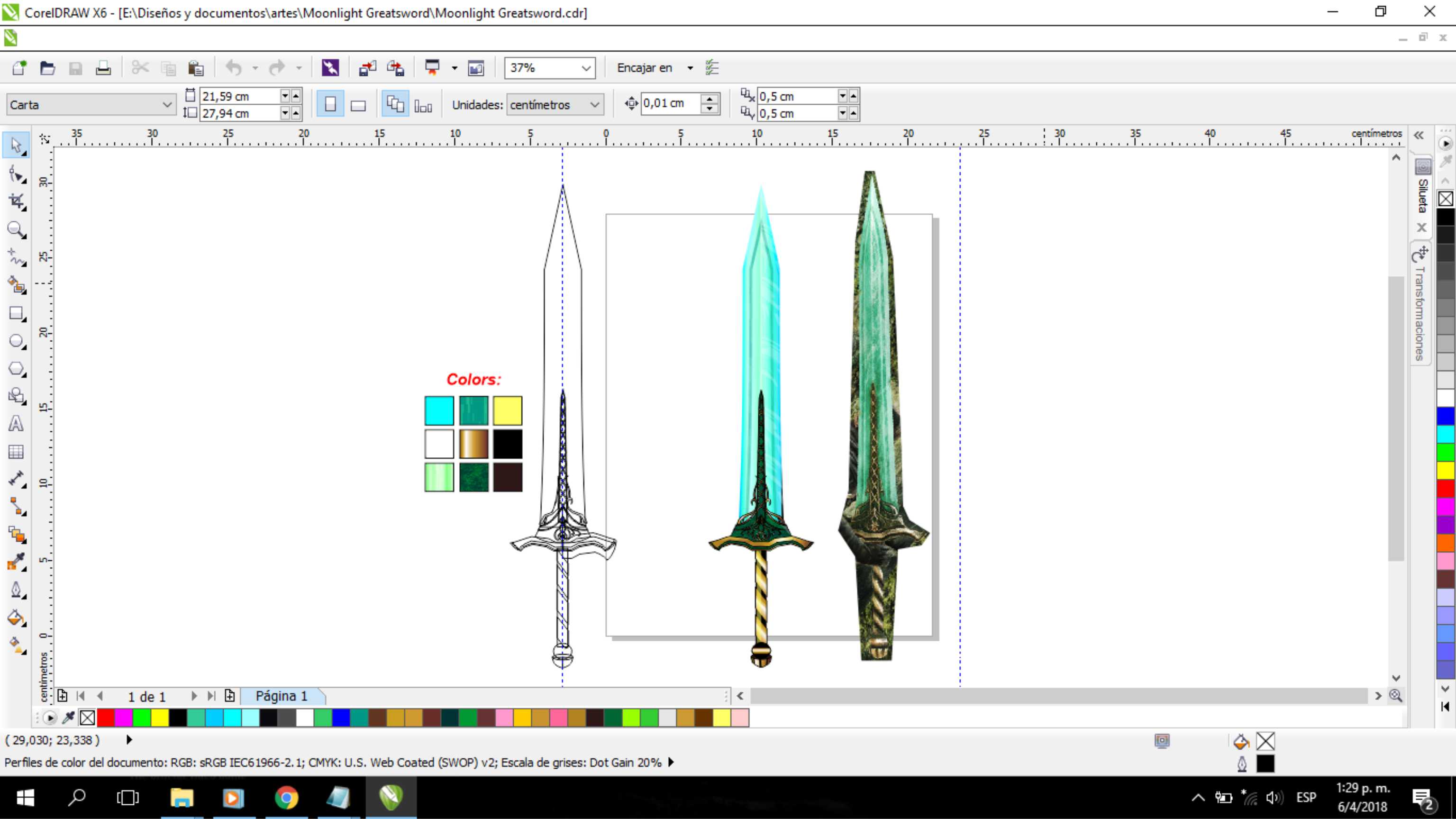Select the Rectangle tool

[17, 313]
